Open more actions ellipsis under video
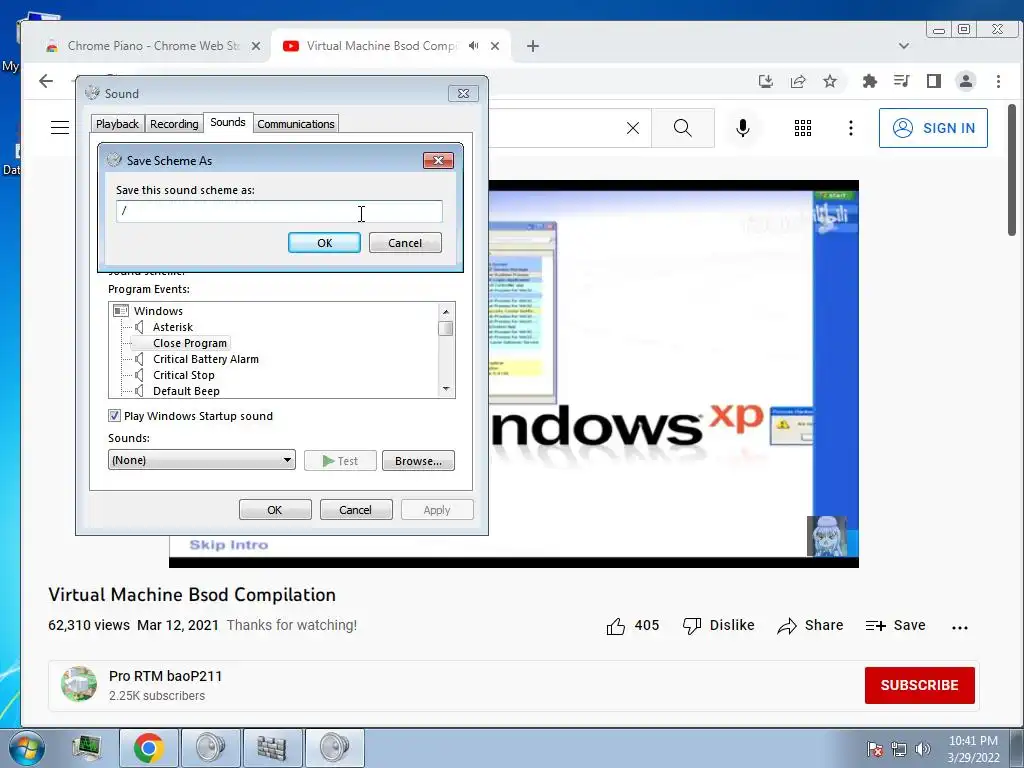The width and height of the screenshot is (1024, 768). [960, 628]
